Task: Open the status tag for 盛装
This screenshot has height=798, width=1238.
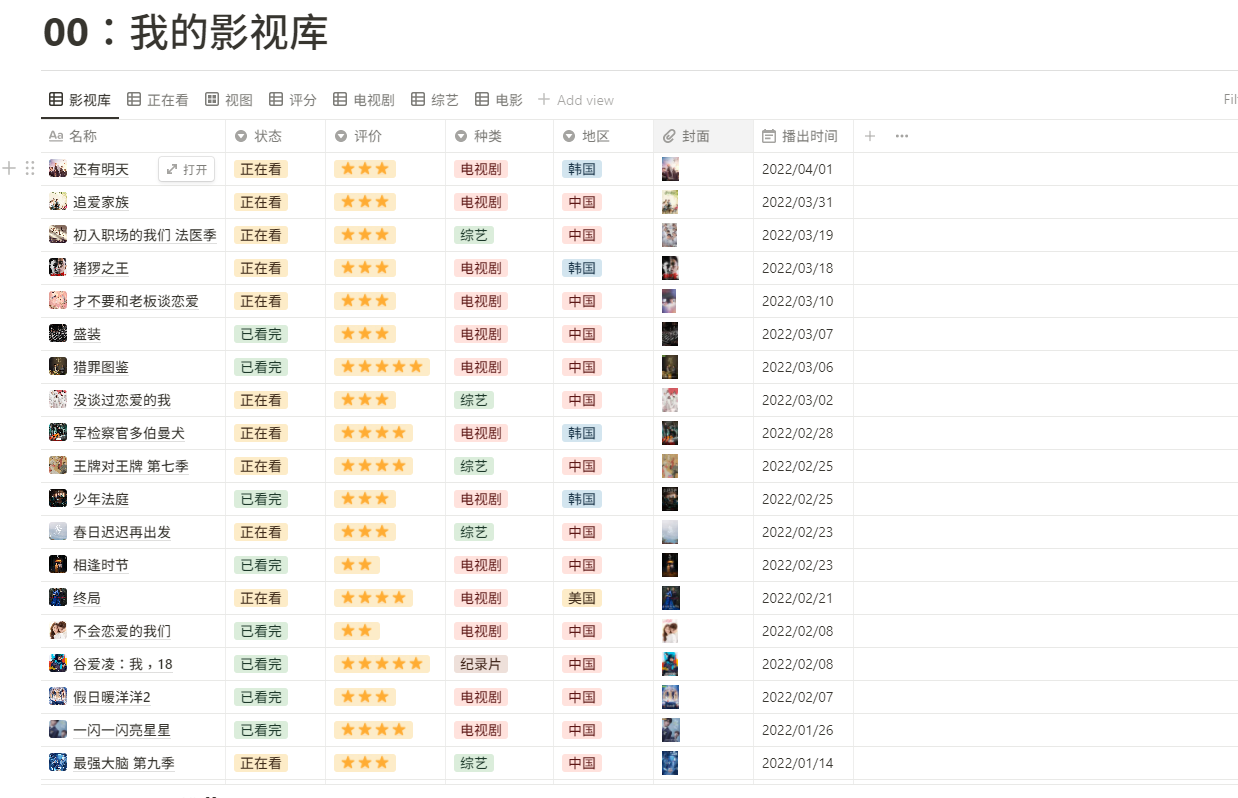Action: pyautogui.click(x=261, y=334)
